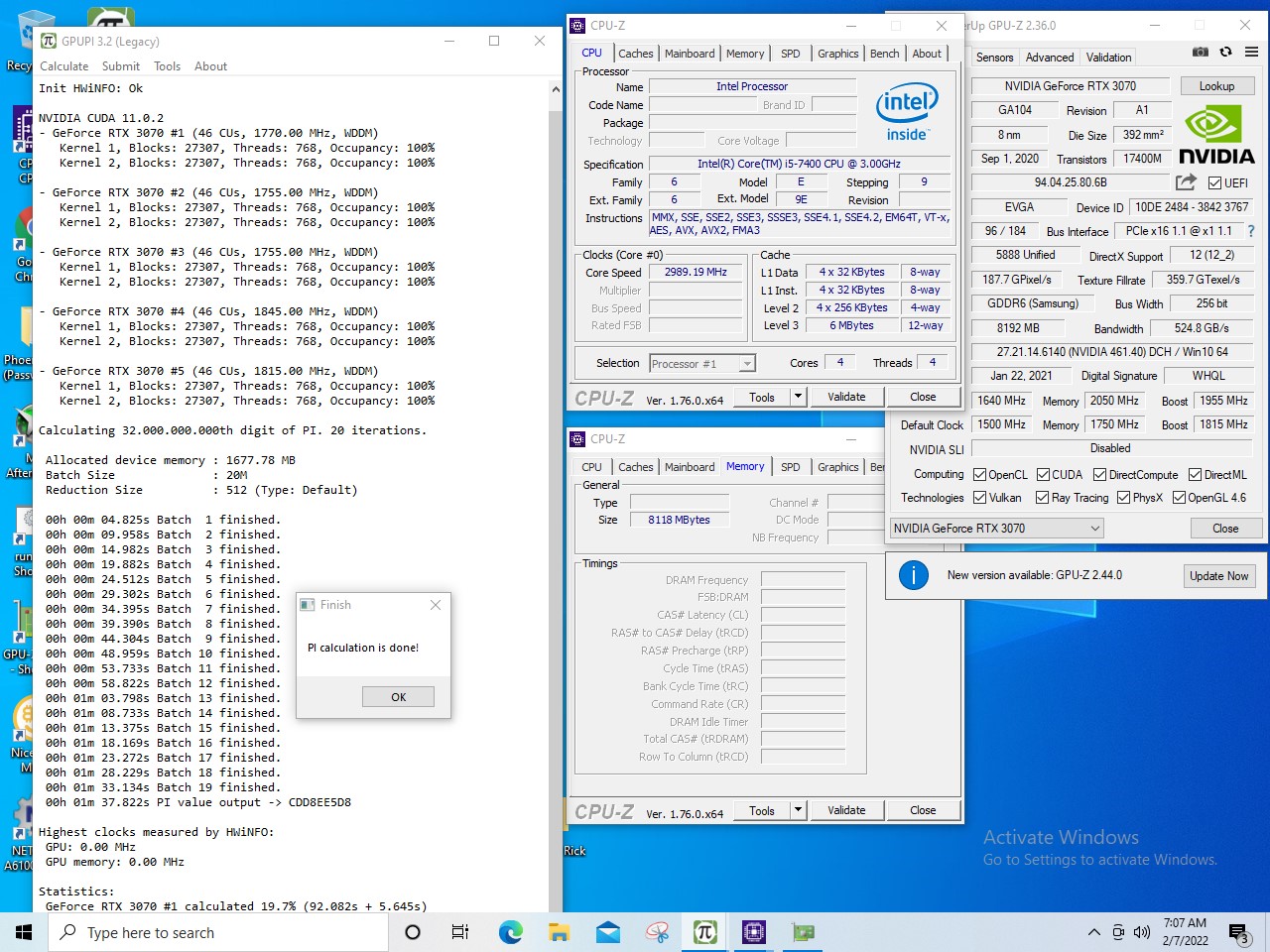This screenshot has width=1270, height=952.
Task: Open the Tools menu in GPUPI
Action: coord(167,66)
